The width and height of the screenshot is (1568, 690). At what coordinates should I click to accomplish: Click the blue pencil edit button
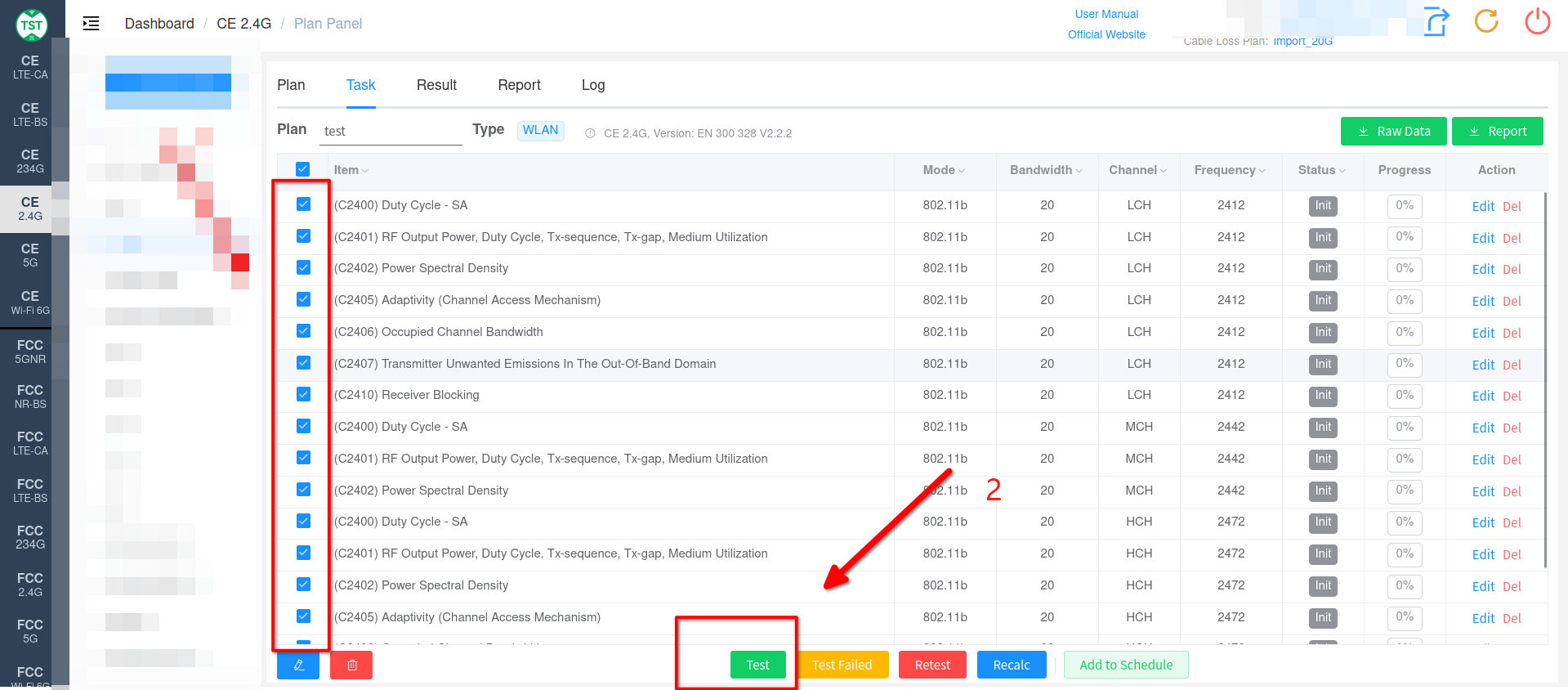tap(298, 665)
